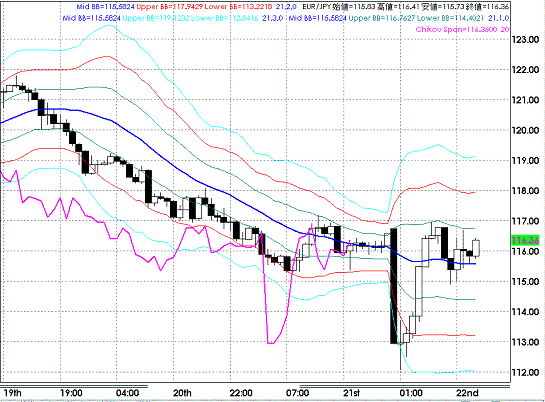Select the 始値=115.83 opening price text
This screenshot has width=545, height=402.
pyautogui.click(x=353, y=7)
